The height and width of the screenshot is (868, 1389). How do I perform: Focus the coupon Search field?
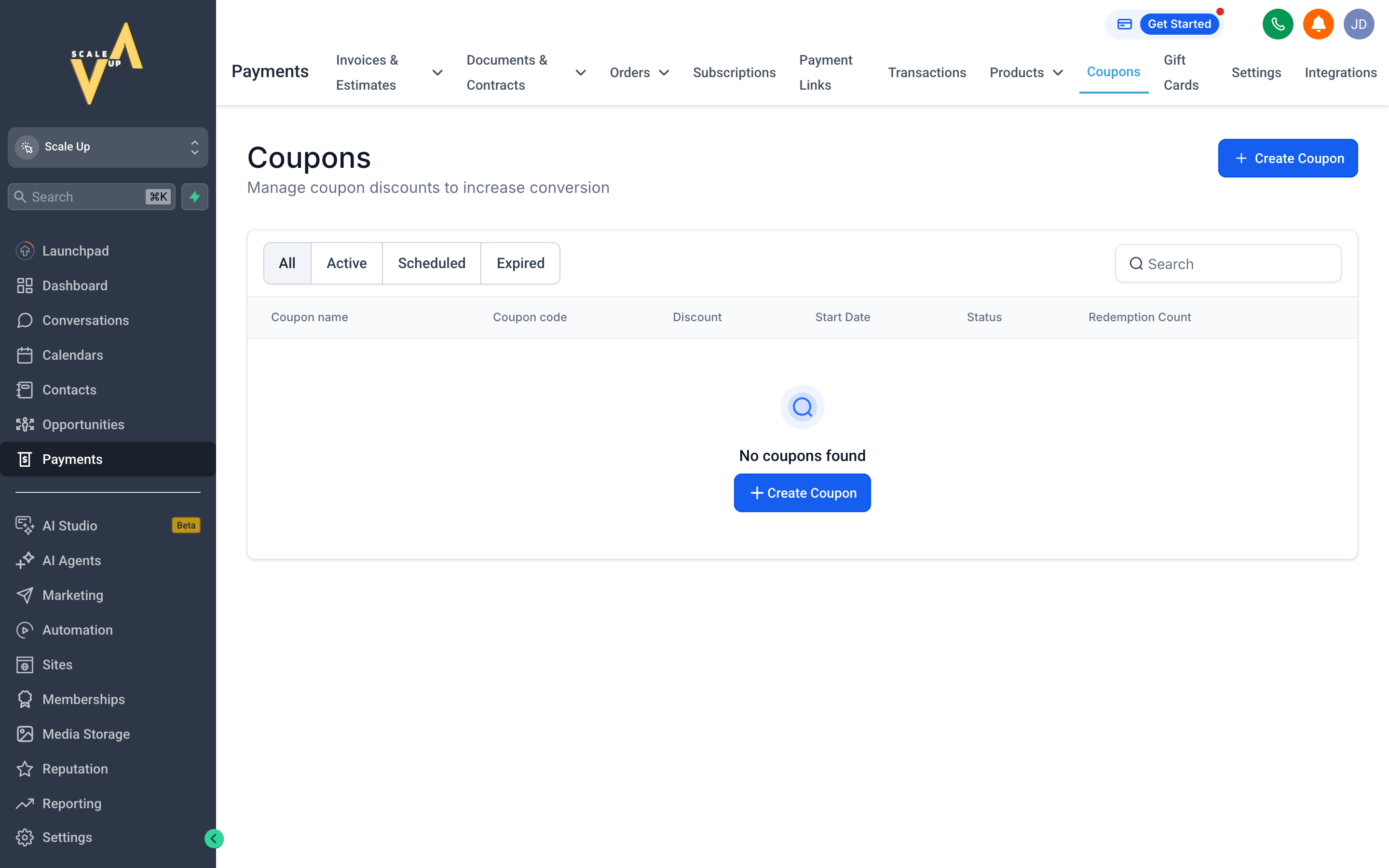point(1228,263)
